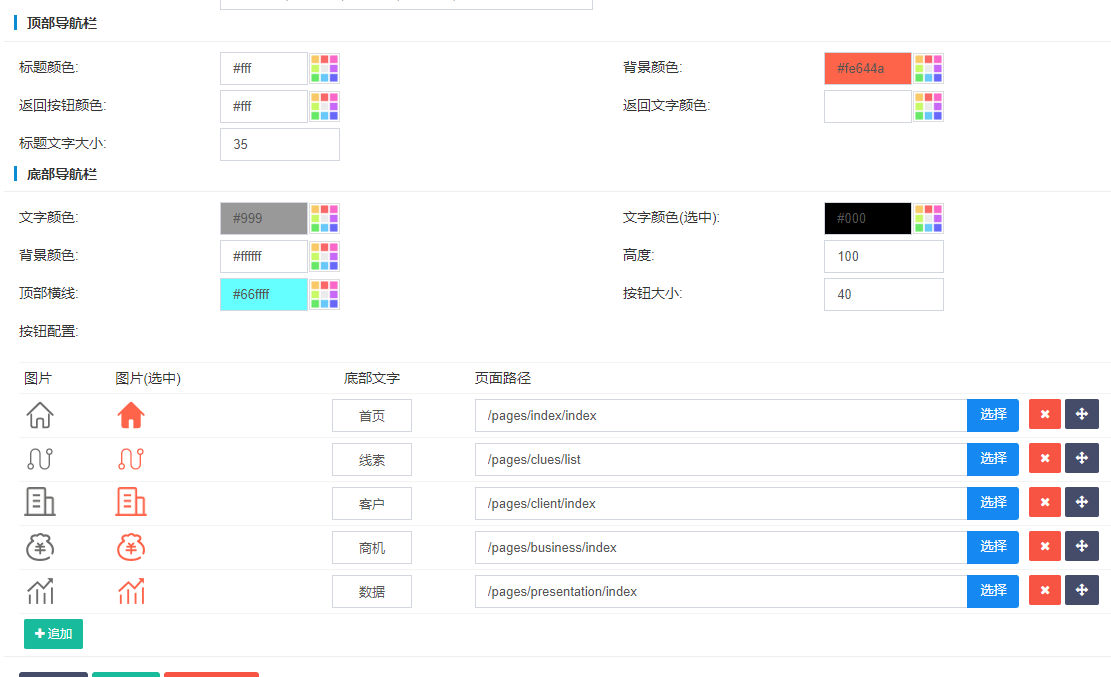Open the color picker for 标题颜色
Screen dimensions: 1111x677
pyautogui.click(x=324, y=68)
